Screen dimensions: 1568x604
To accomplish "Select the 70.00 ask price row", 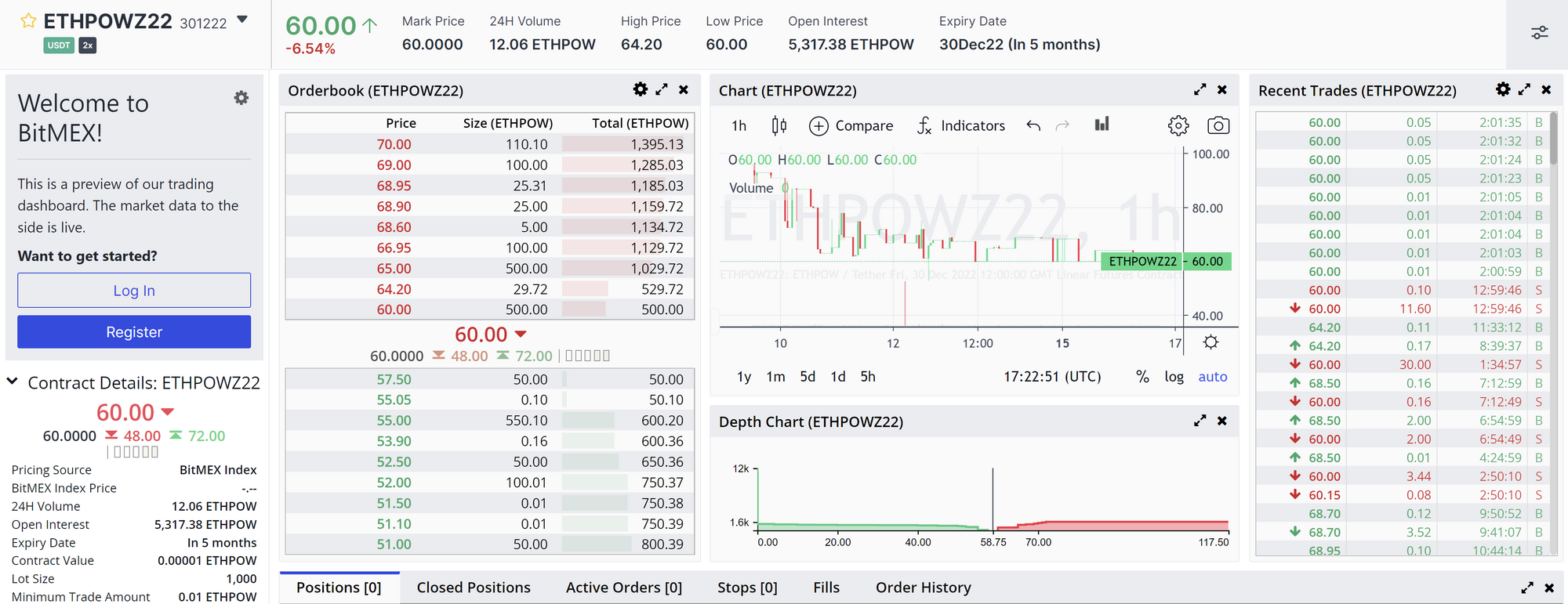I will tap(490, 144).
